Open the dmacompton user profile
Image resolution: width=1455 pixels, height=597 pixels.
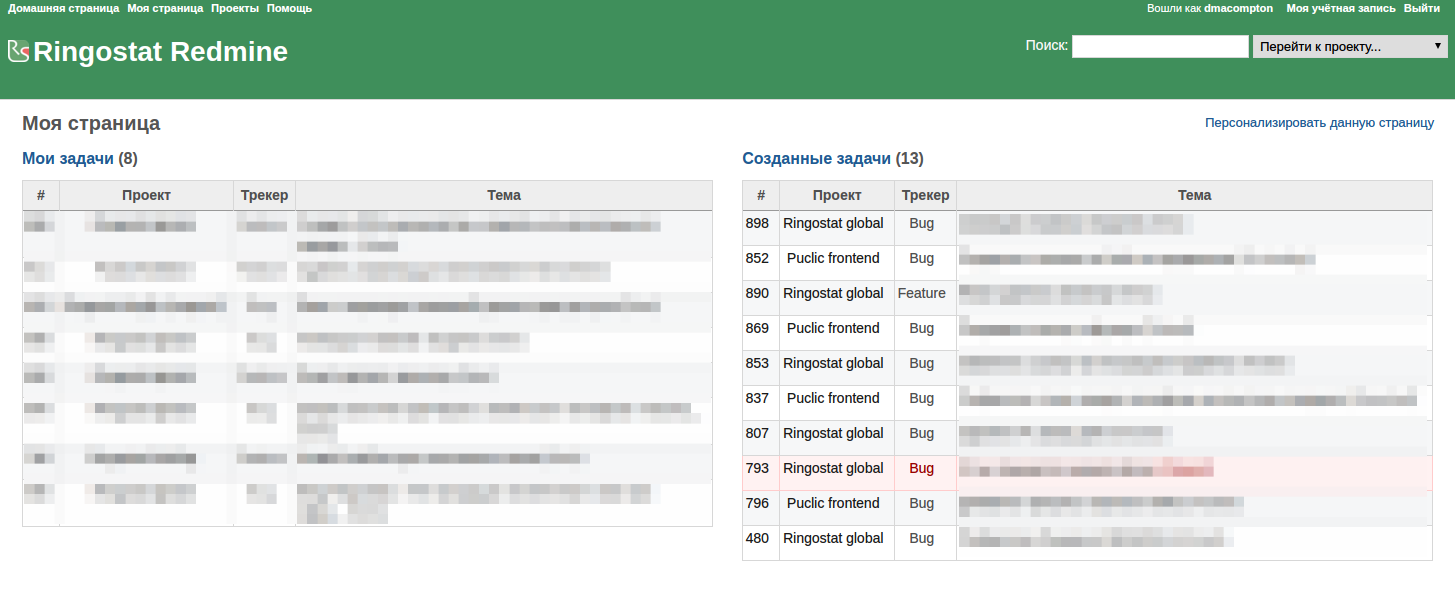click(x=1239, y=8)
